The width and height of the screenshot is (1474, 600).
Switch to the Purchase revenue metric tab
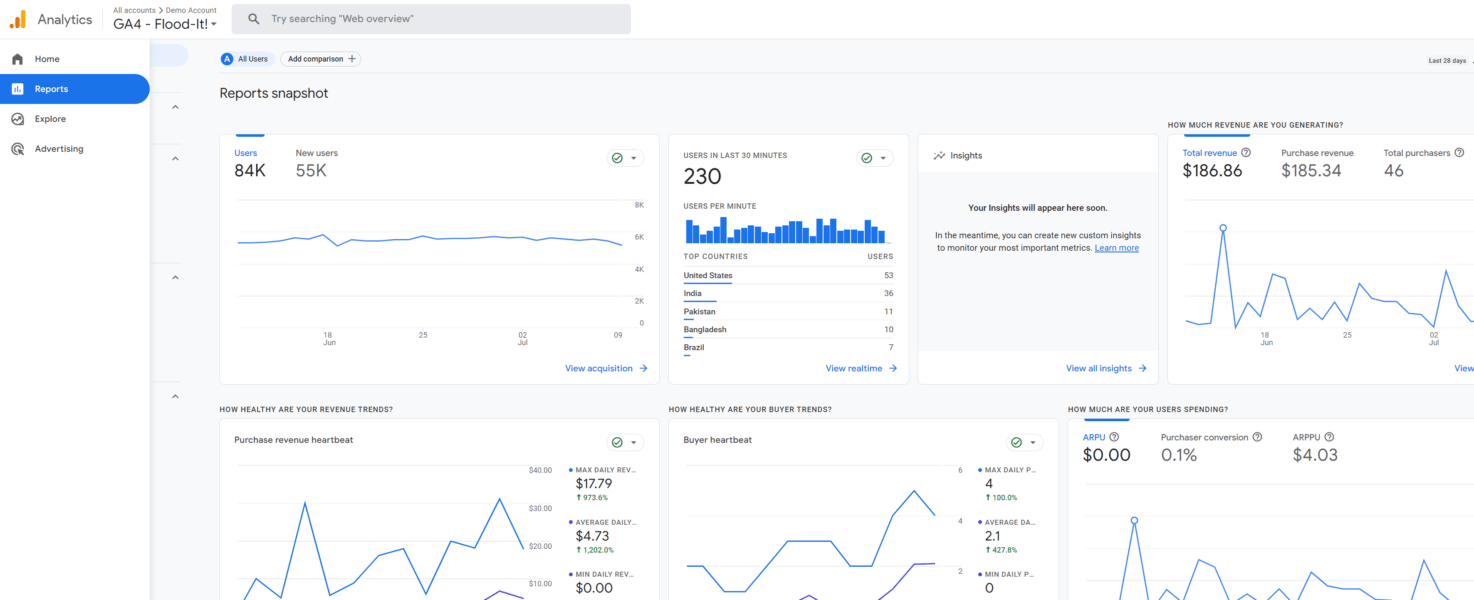pos(1317,163)
